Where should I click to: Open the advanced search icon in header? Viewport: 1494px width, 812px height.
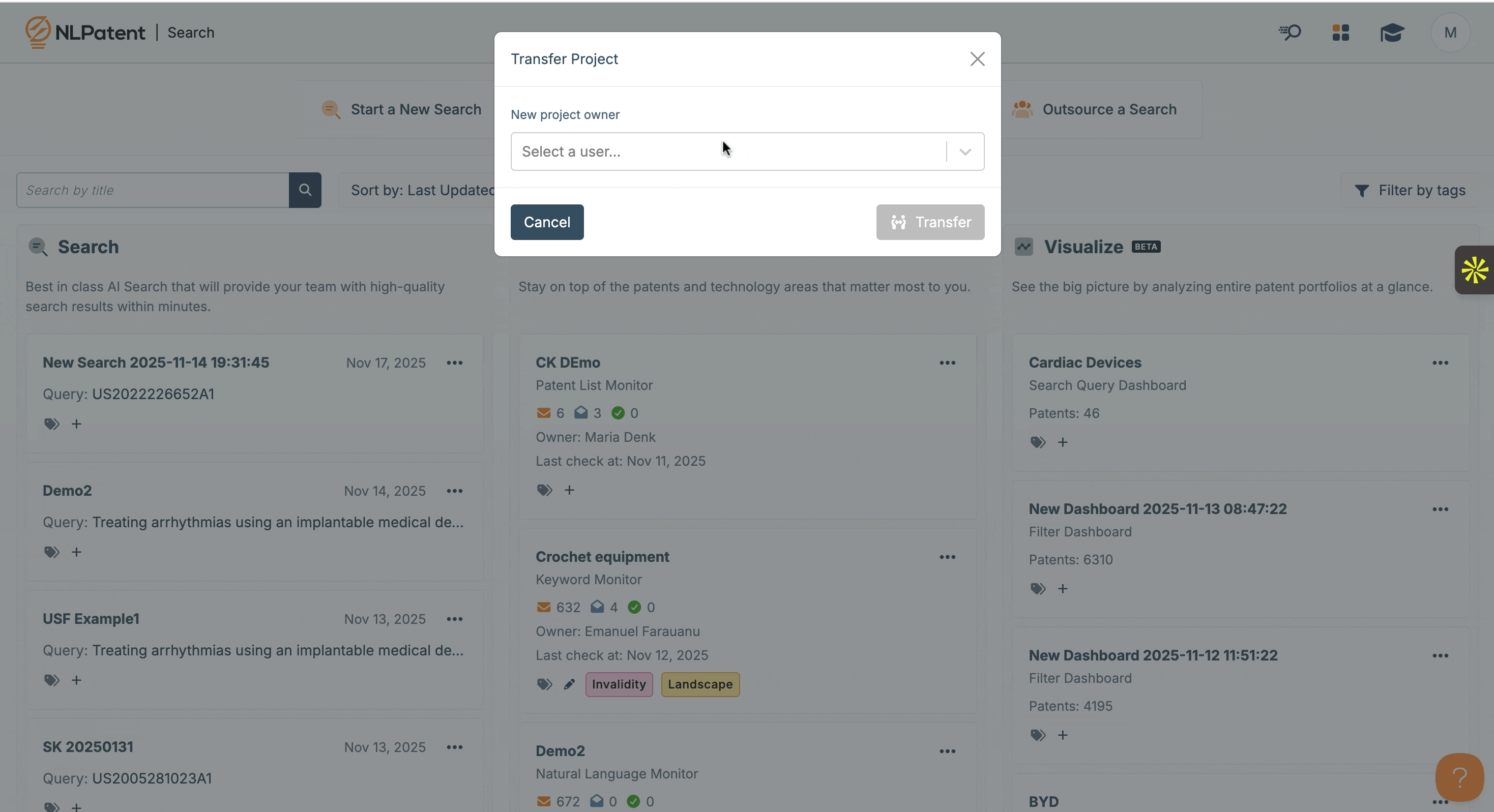[x=1290, y=33]
